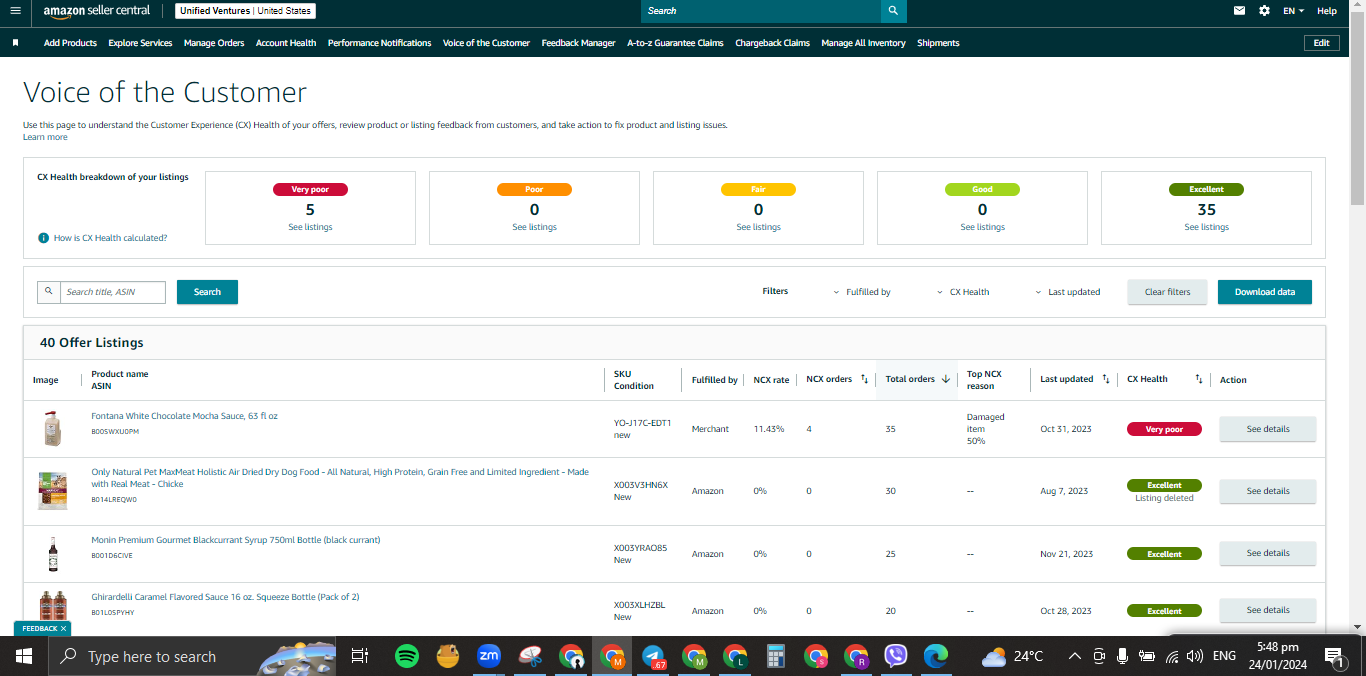The image size is (1366, 676).
Task: Expand the CX Health filter
Action: point(963,292)
